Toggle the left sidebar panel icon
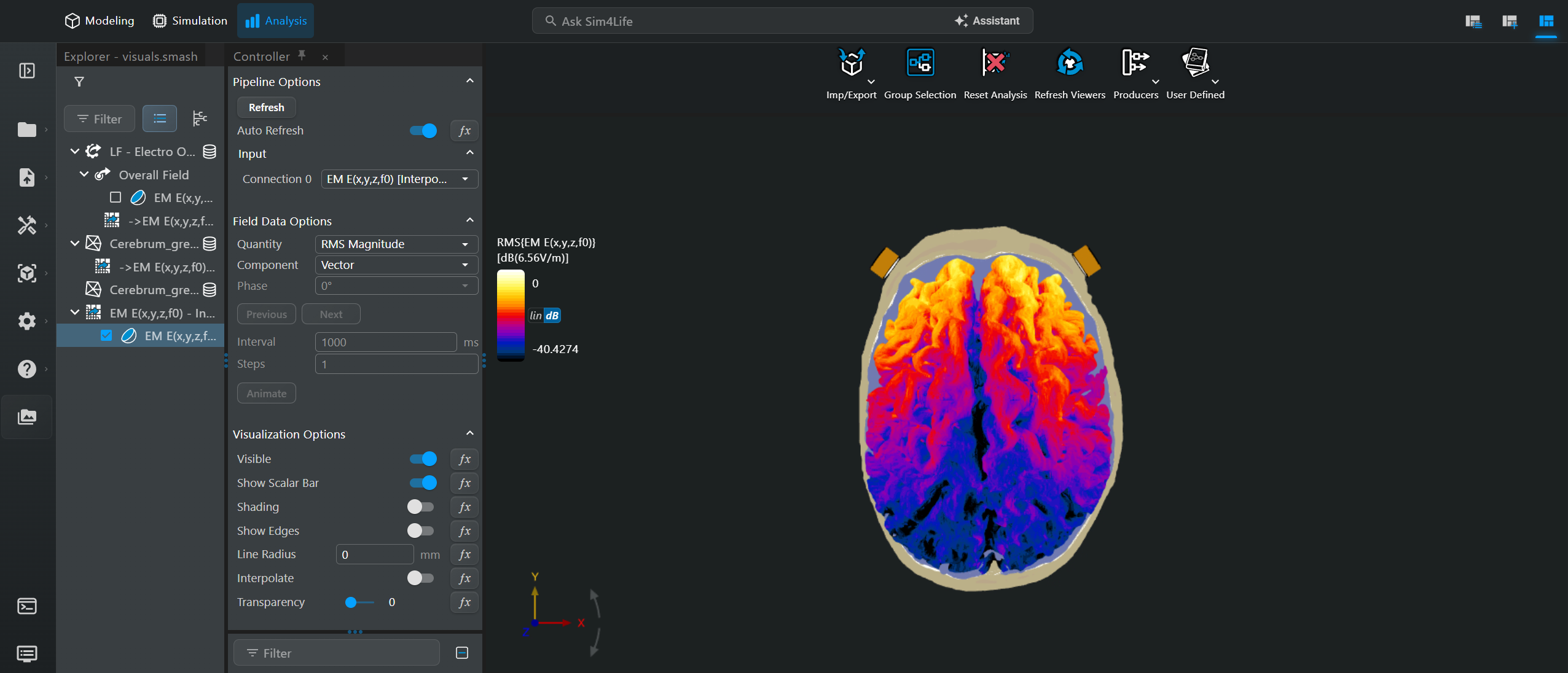The width and height of the screenshot is (1568, 673). (x=27, y=71)
